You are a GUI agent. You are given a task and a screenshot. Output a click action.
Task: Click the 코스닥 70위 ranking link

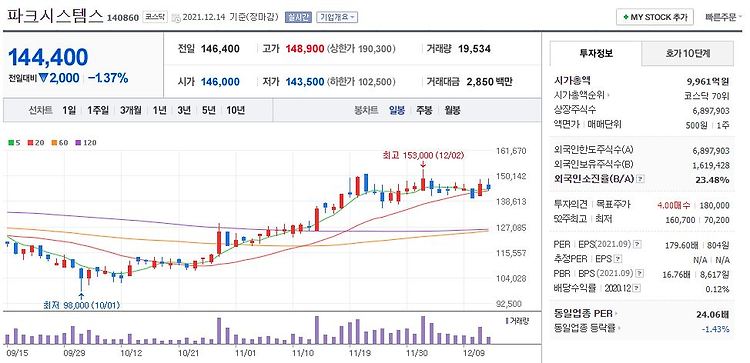pos(706,96)
